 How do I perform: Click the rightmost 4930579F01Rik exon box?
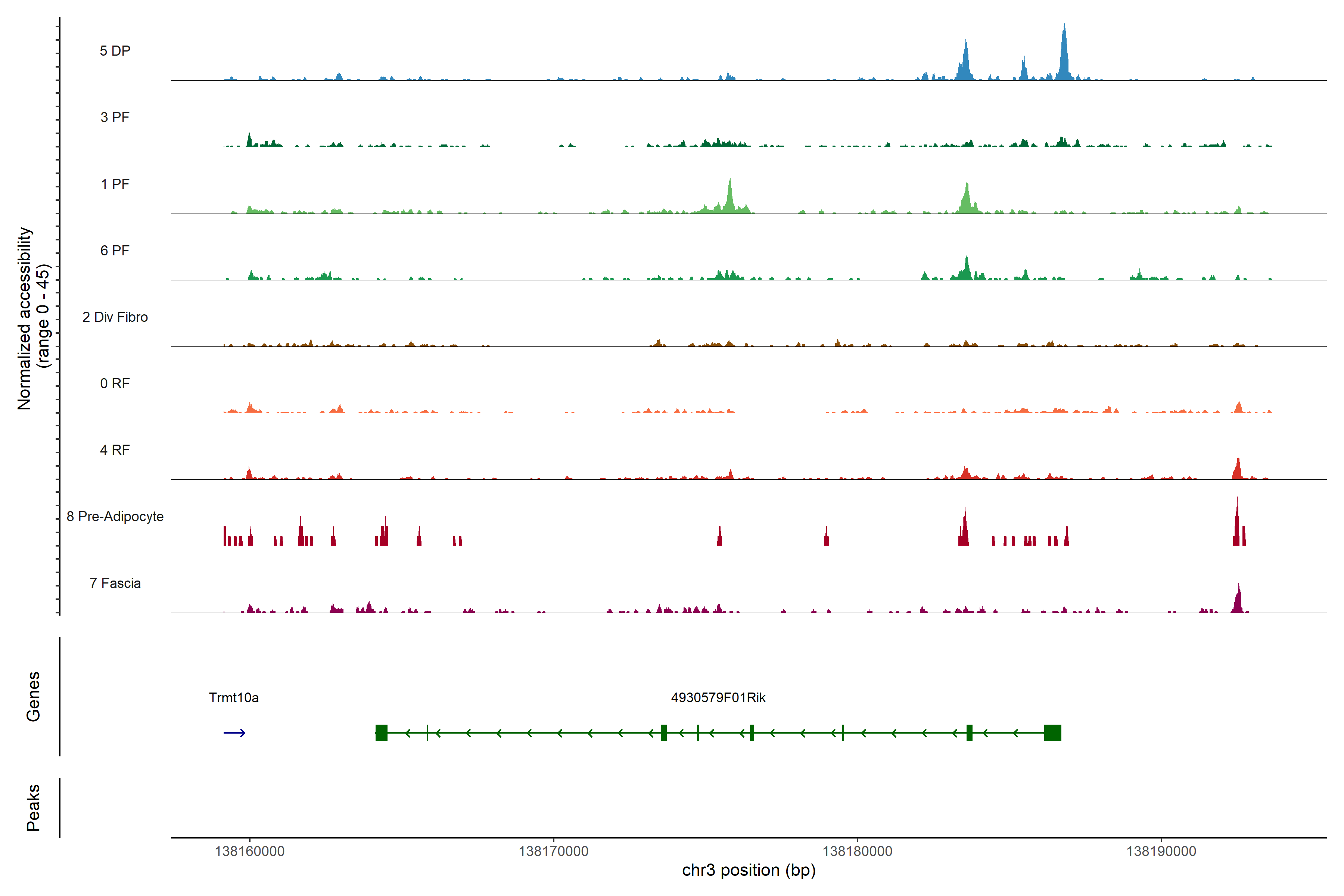click(x=1052, y=732)
